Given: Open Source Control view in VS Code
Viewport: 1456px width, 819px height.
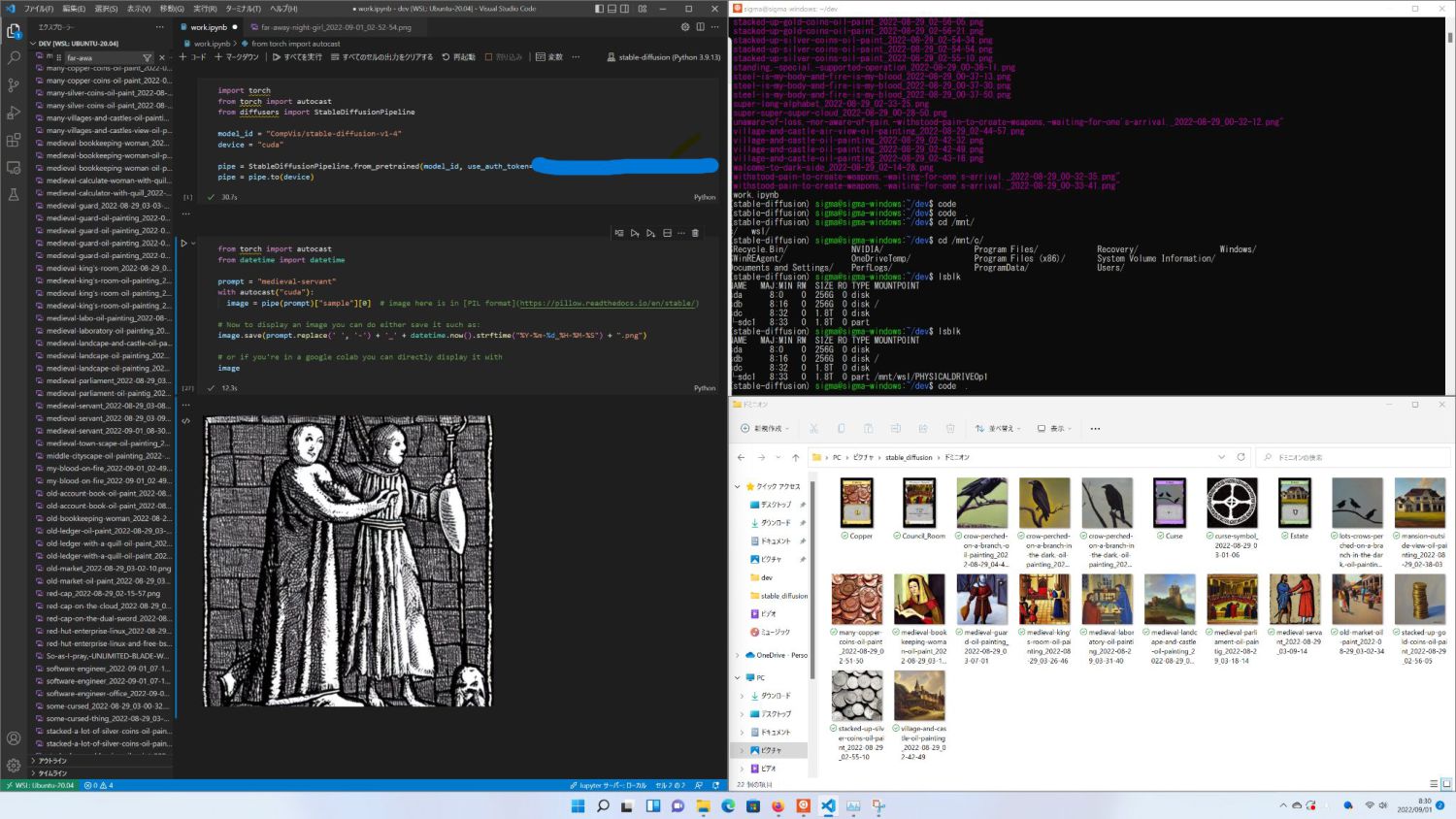Looking at the screenshot, I should click(x=14, y=85).
